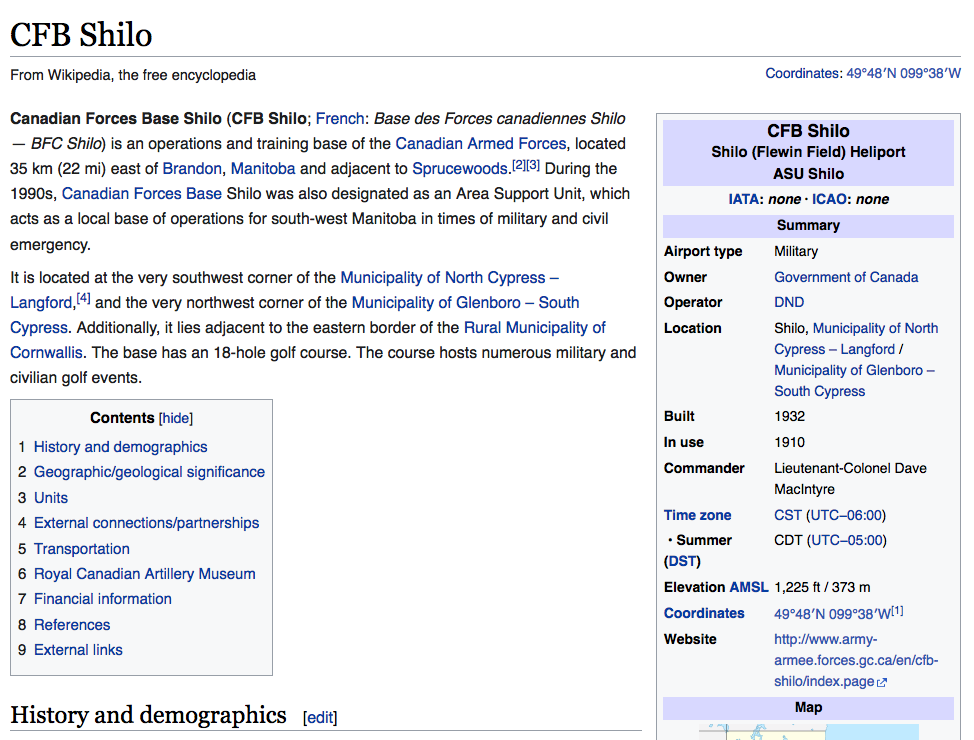Jump to History and demographics in Contents
The width and height of the screenshot is (974, 740).
tap(121, 447)
